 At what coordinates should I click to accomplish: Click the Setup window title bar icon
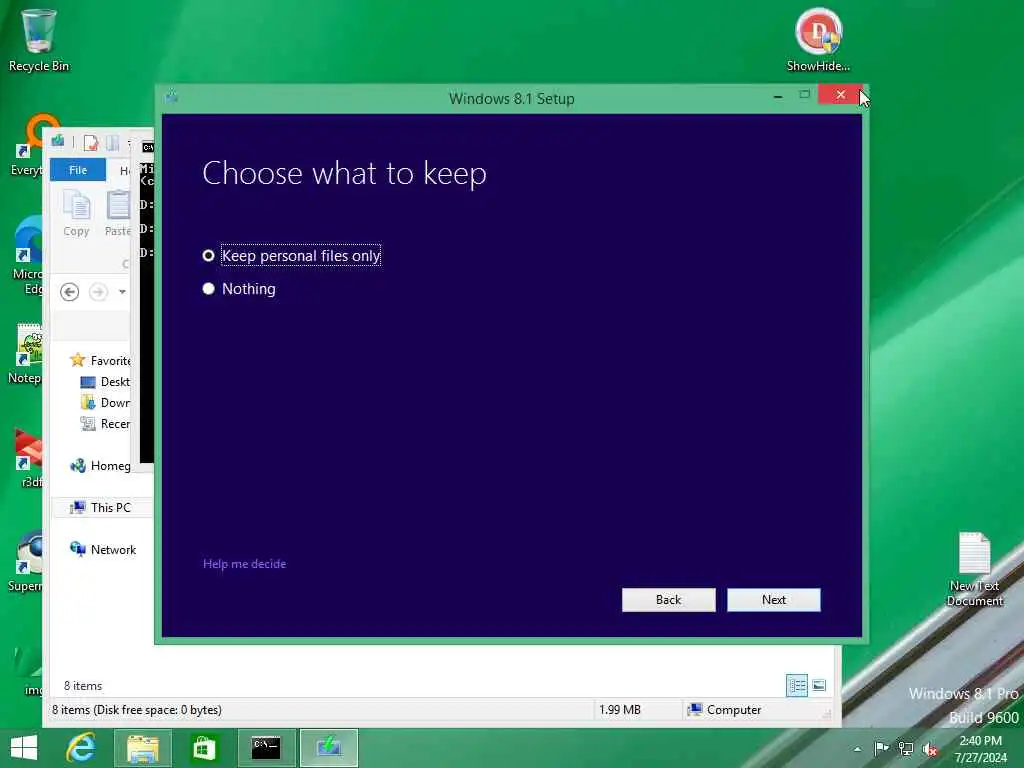pyautogui.click(x=172, y=97)
